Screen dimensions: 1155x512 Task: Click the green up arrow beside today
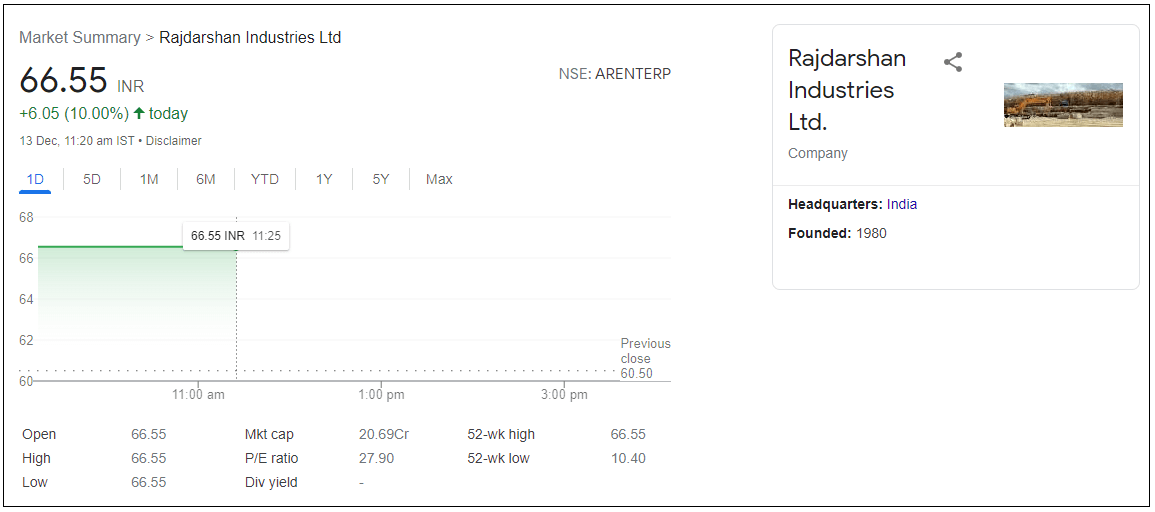click(x=139, y=114)
